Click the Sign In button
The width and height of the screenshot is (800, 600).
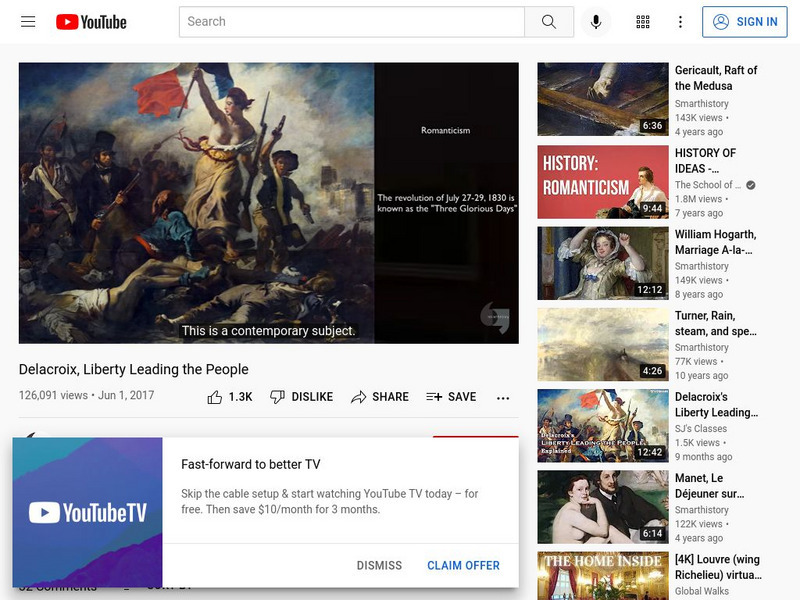pyautogui.click(x=743, y=21)
